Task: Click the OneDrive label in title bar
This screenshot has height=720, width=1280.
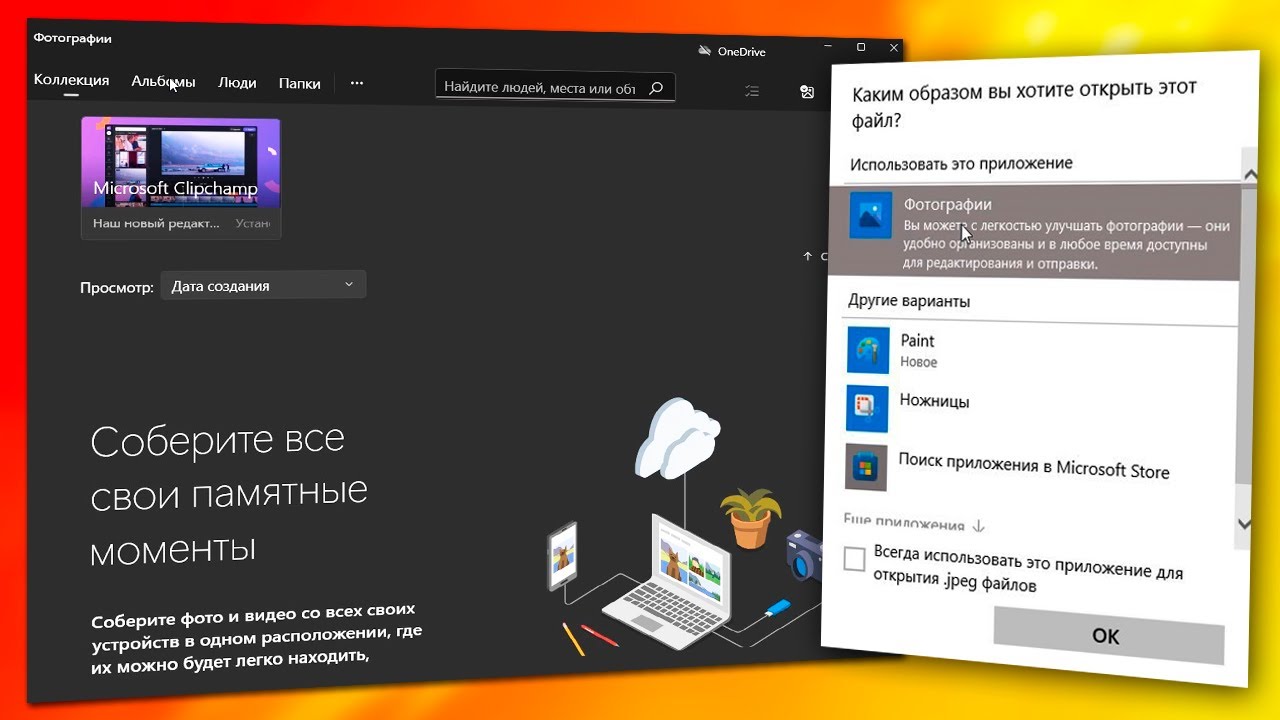Action: click(741, 52)
